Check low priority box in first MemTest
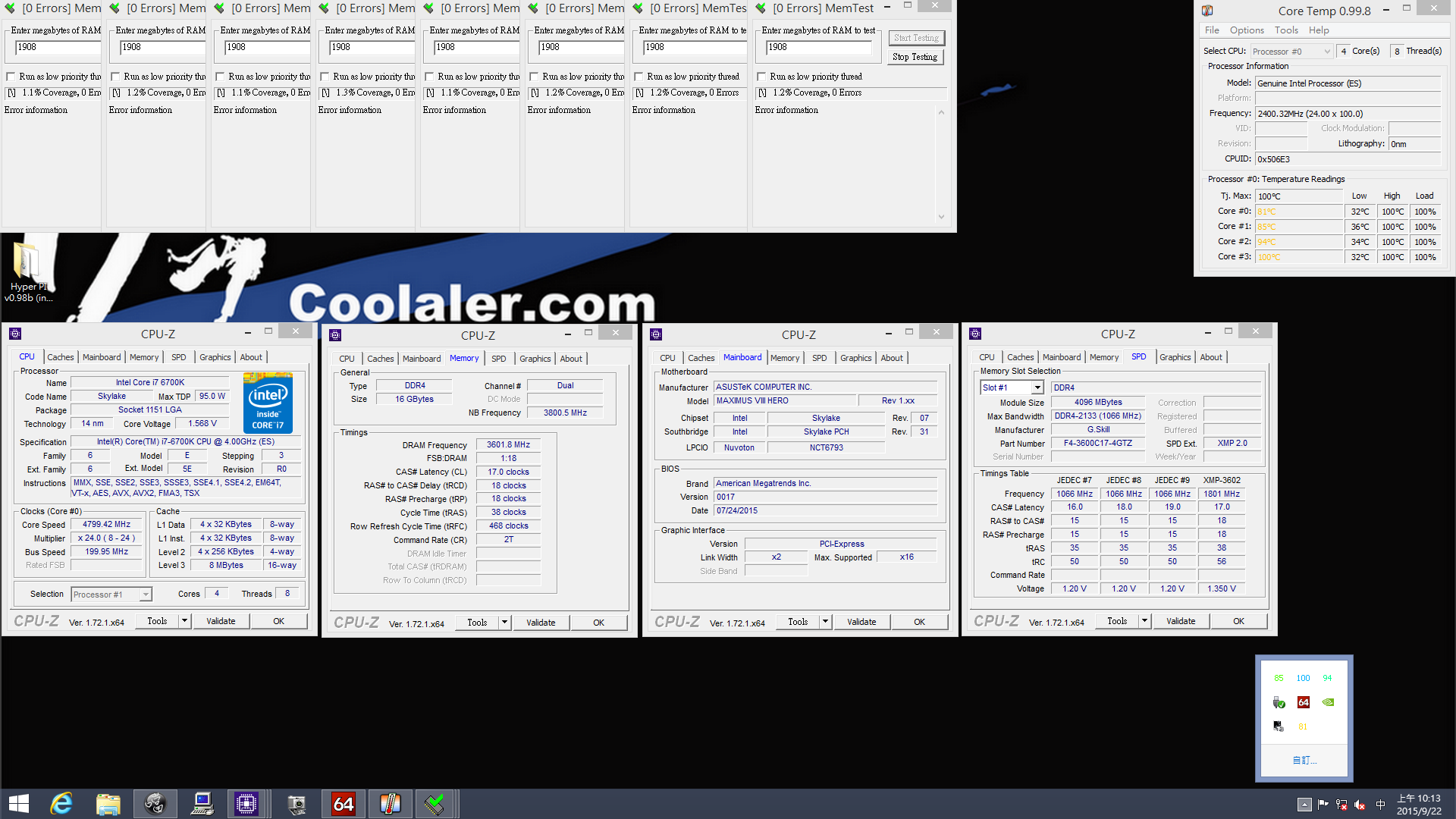This screenshot has width=1456, height=819. [11, 77]
